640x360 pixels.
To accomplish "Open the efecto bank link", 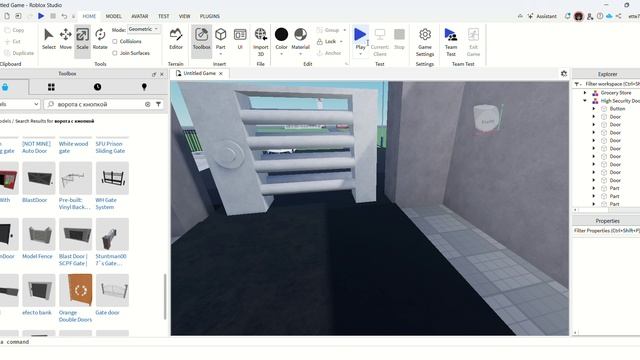I will coord(37,313).
